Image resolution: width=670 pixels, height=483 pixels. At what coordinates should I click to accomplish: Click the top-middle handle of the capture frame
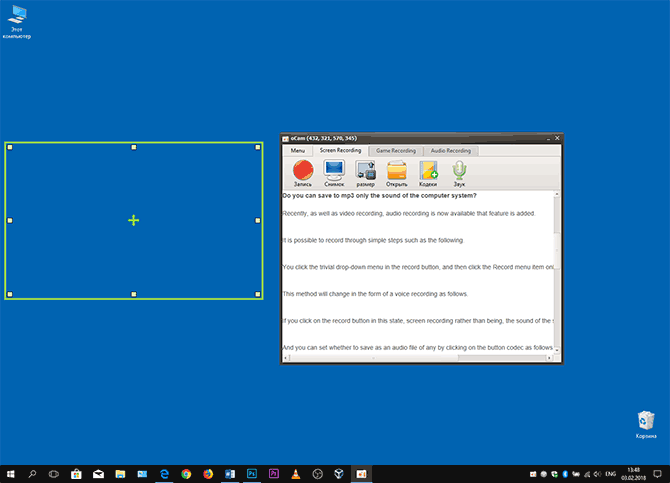tap(134, 147)
